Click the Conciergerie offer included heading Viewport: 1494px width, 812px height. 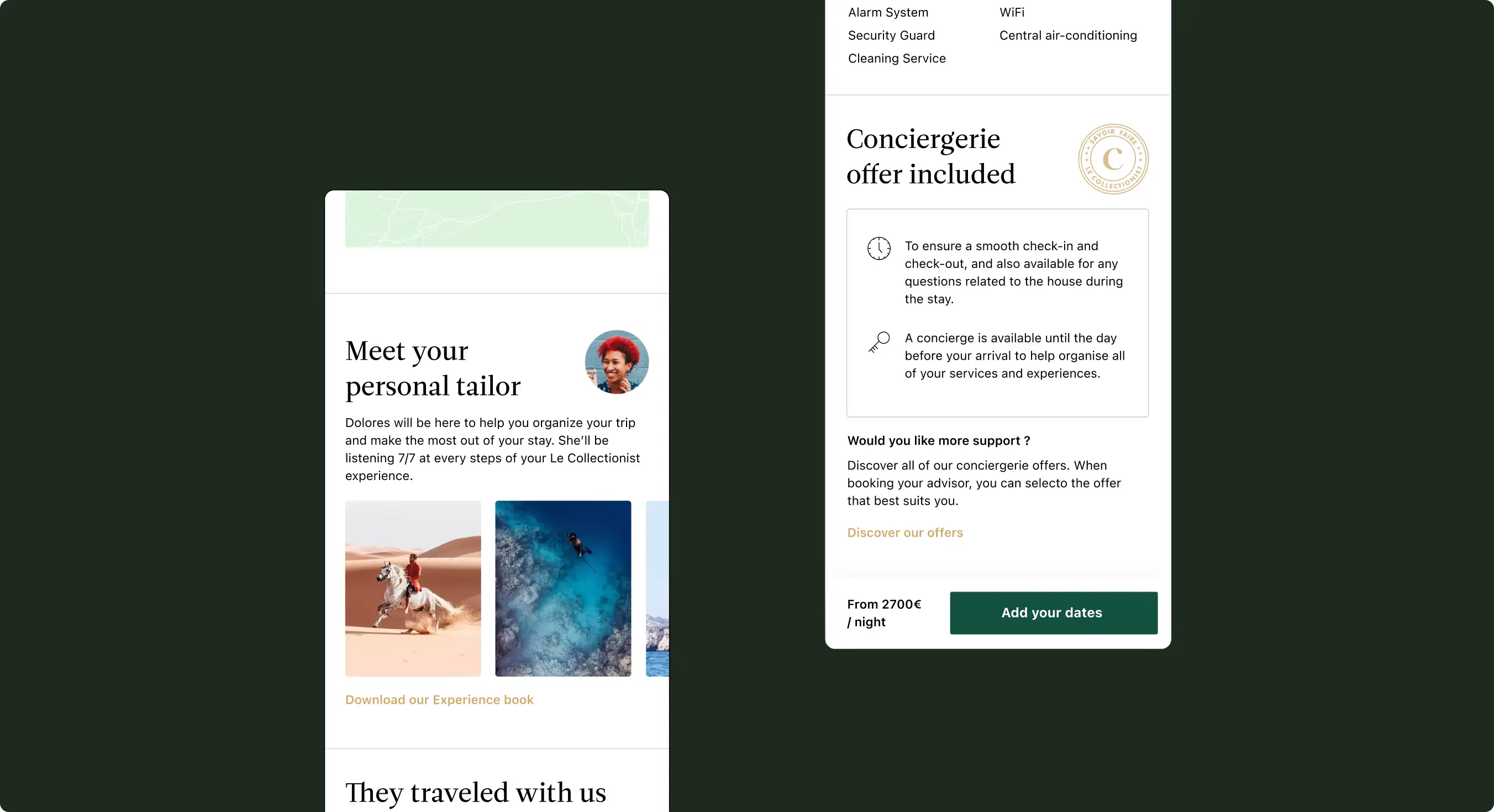pyautogui.click(x=931, y=156)
